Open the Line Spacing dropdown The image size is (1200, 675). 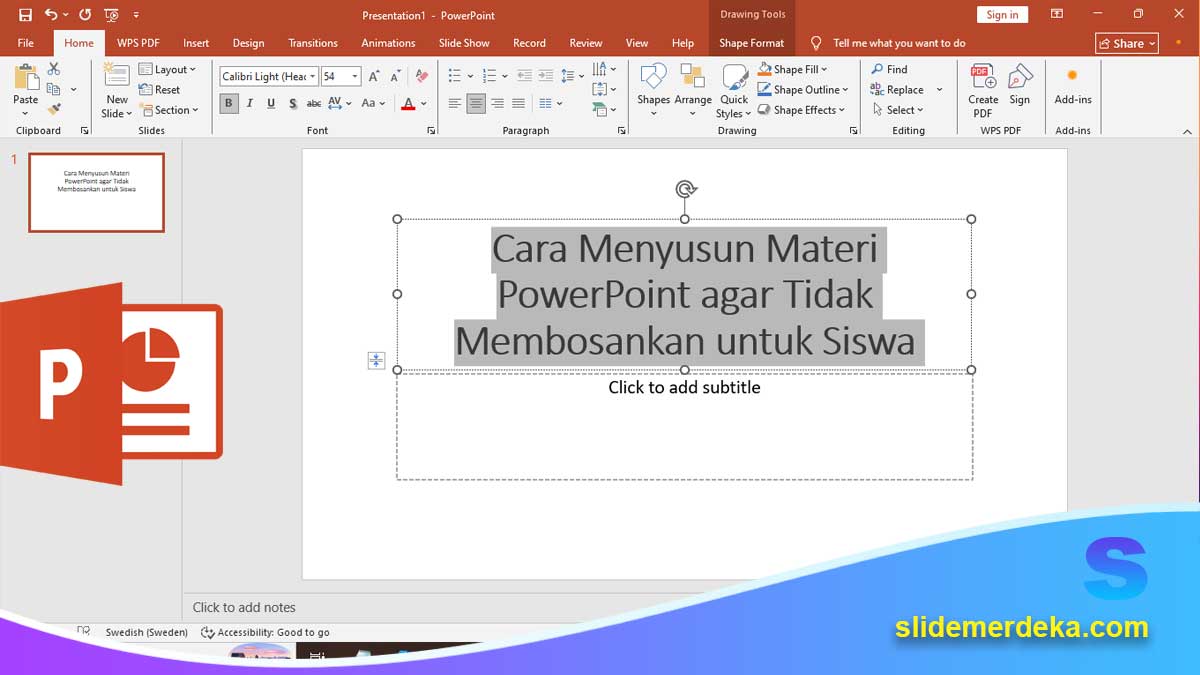tap(572, 76)
